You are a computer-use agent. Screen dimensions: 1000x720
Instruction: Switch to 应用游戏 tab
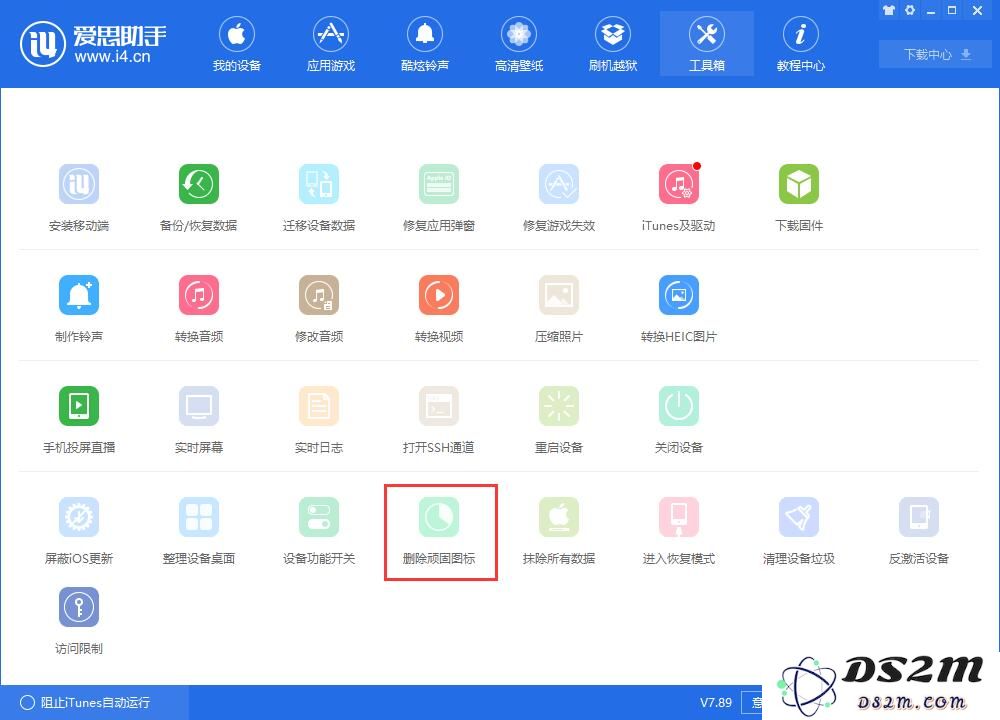(330, 43)
